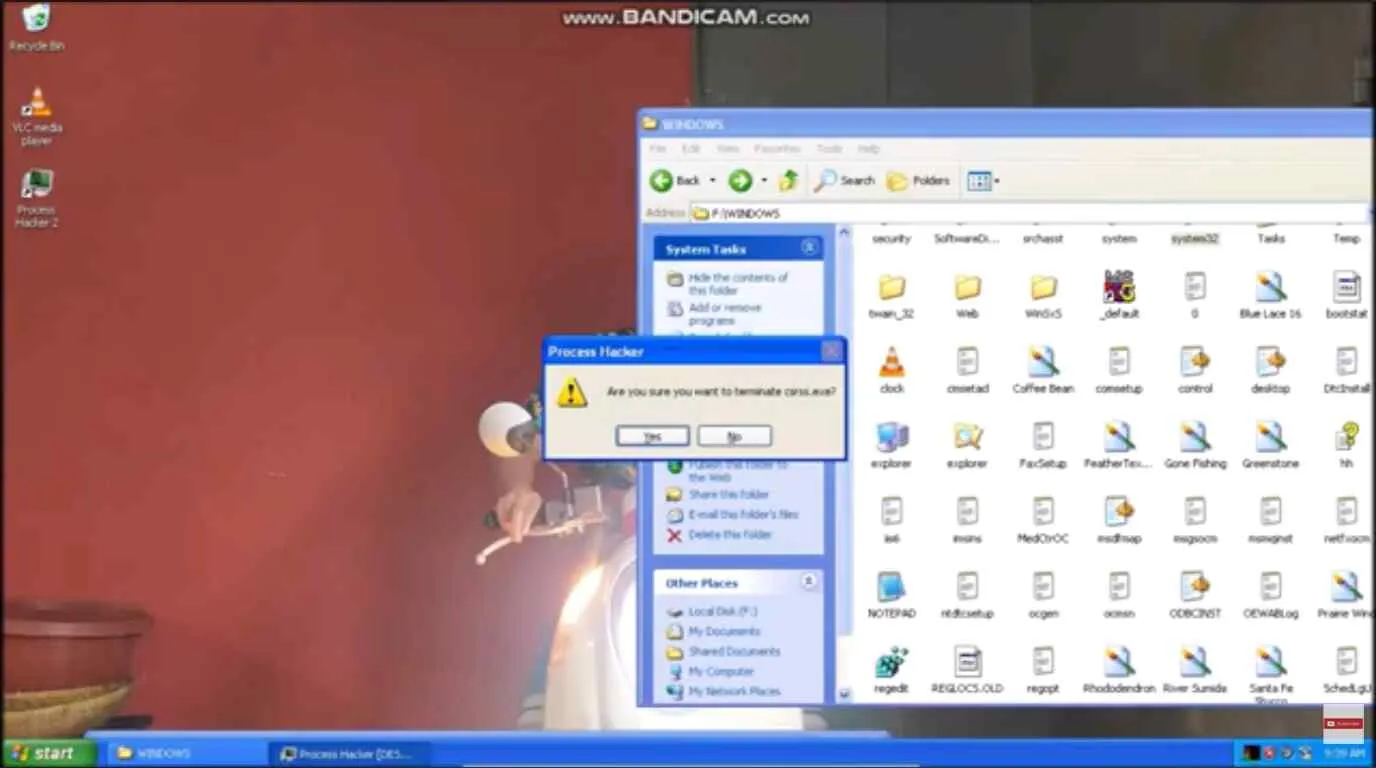
Task: Click the green Forward arrow button
Action: click(740, 181)
